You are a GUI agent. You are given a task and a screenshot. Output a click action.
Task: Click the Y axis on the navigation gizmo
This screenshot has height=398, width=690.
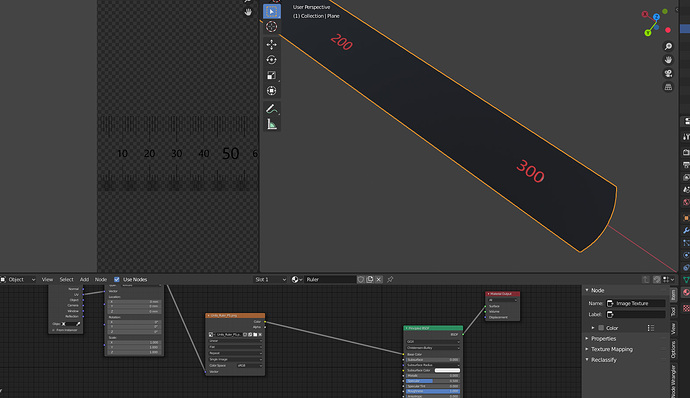648,33
